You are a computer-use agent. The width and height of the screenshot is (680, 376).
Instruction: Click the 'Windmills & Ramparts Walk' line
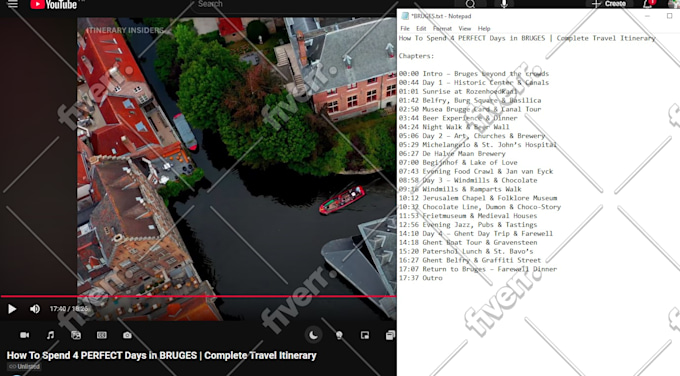[460, 189]
